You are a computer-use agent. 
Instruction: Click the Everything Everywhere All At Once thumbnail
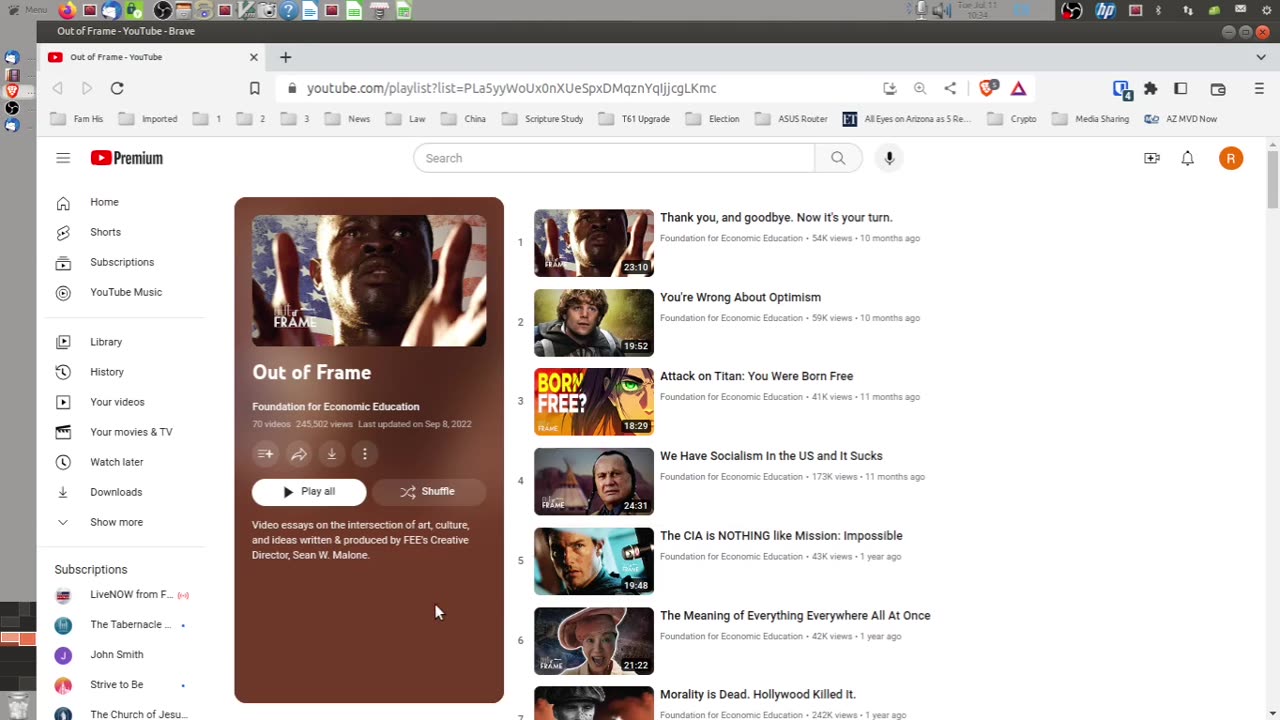click(x=594, y=641)
